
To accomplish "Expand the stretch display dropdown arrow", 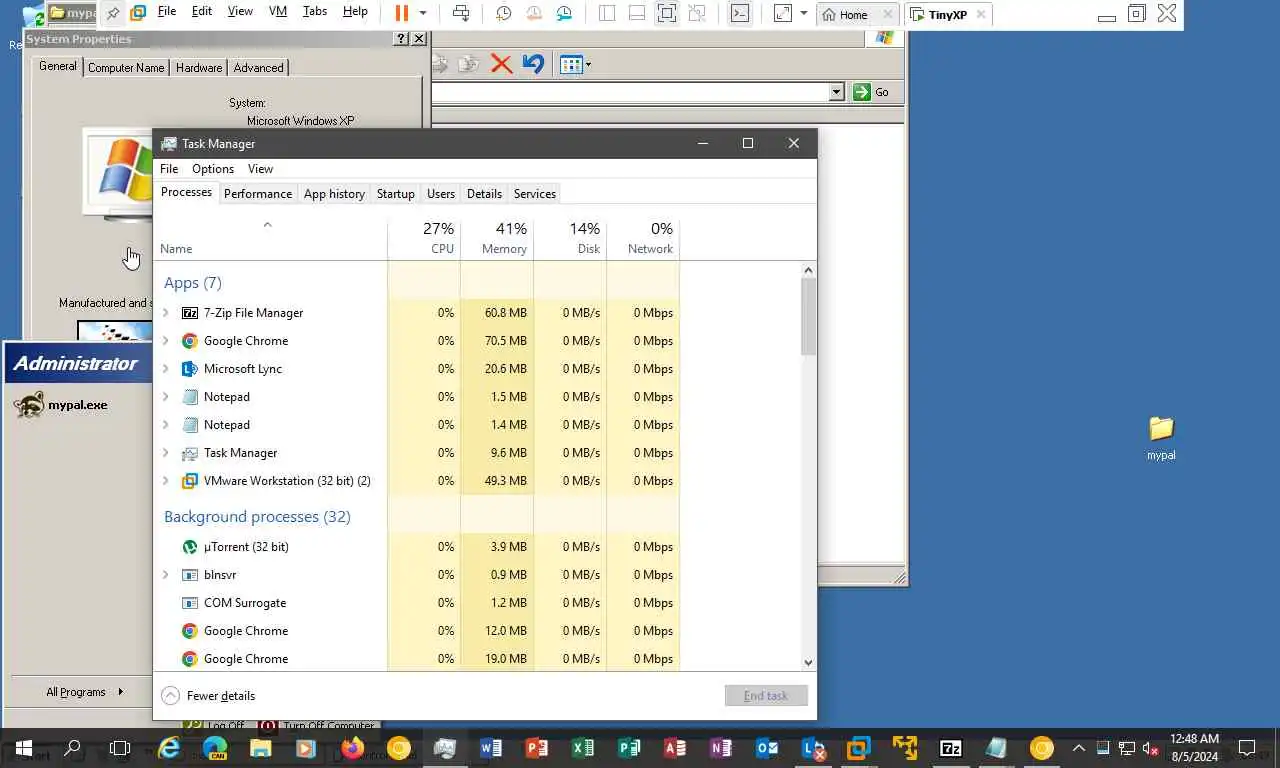I will (804, 13).
